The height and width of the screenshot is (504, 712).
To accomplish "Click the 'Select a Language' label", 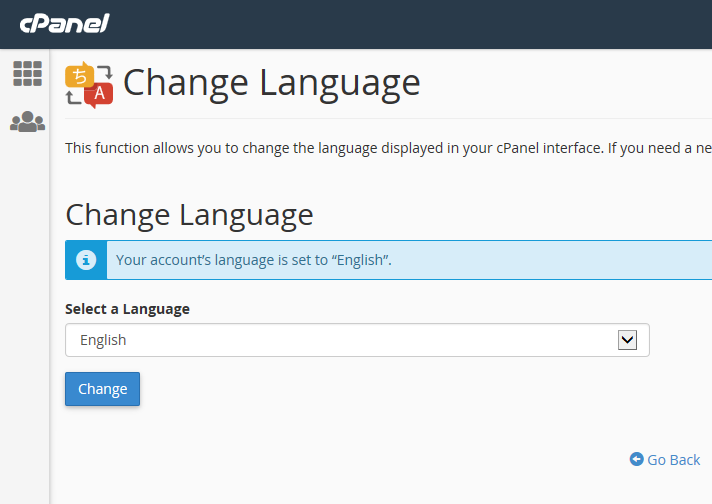I will (x=128, y=309).
